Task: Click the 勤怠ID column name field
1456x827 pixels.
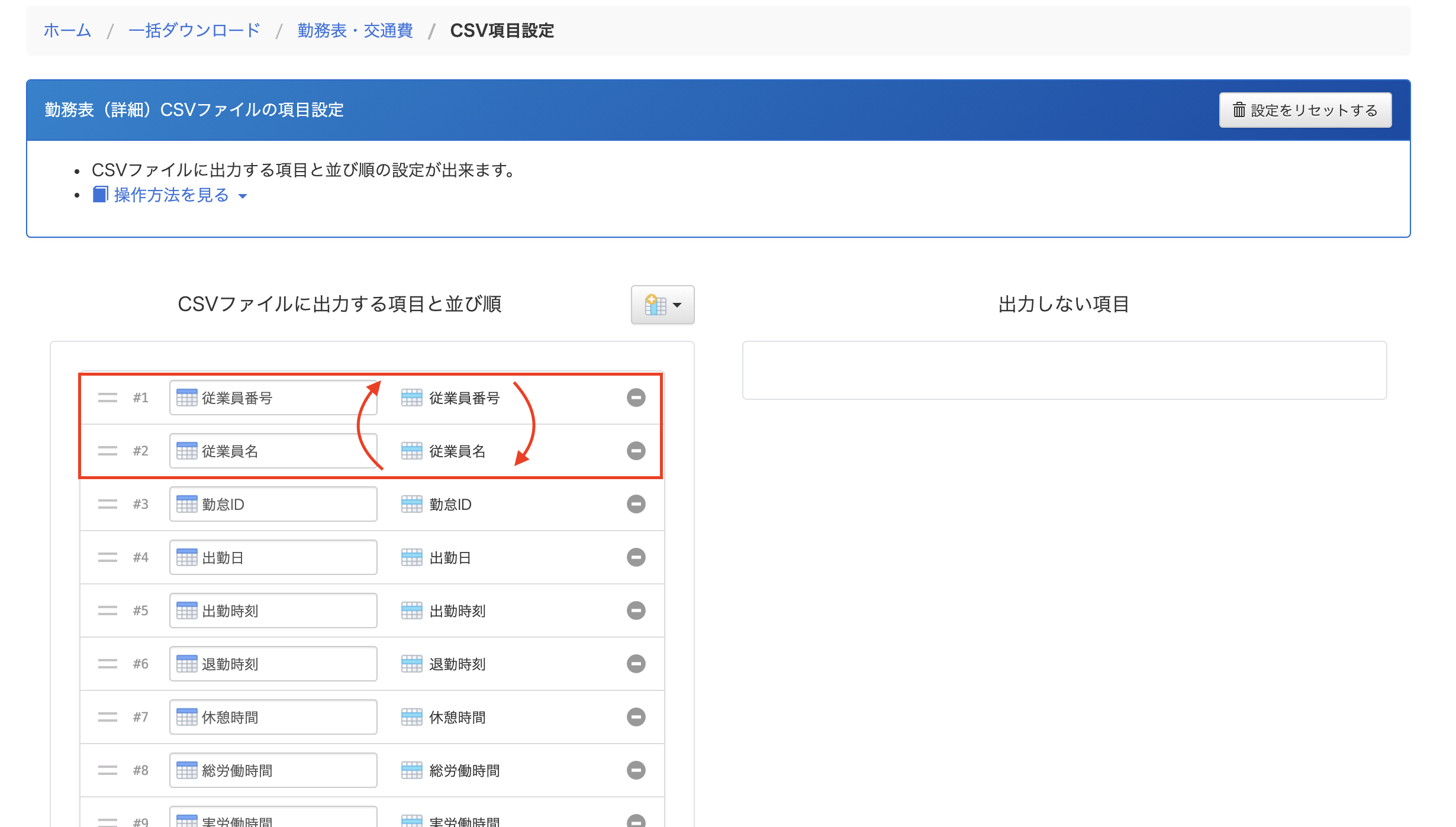Action: click(x=273, y=504)
